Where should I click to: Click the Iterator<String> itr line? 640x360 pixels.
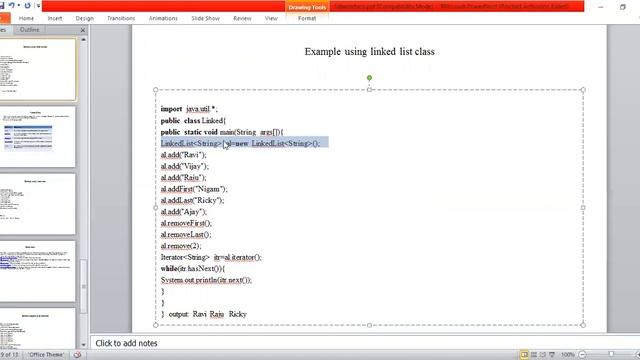(211, 258)
